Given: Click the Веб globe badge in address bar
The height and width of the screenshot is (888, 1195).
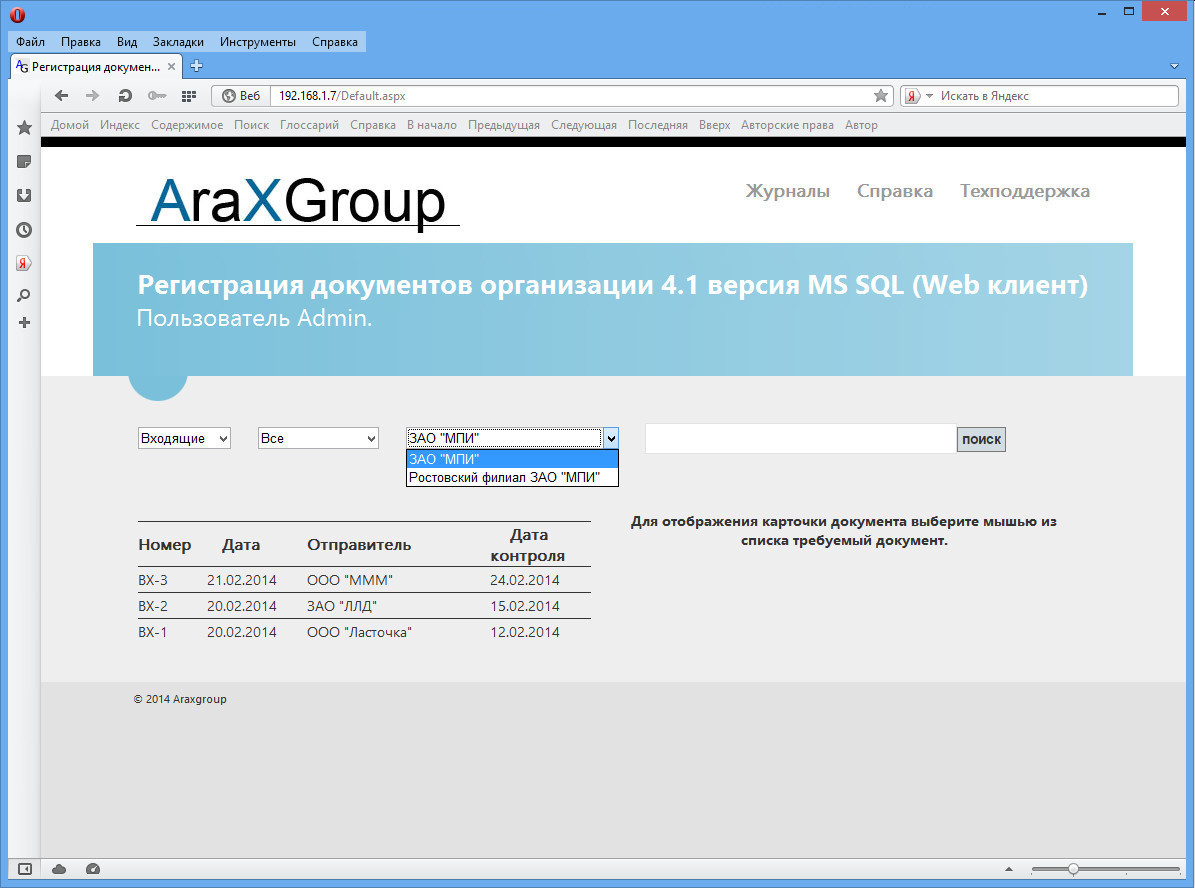Looking at the screenshot, I should 241,95.
